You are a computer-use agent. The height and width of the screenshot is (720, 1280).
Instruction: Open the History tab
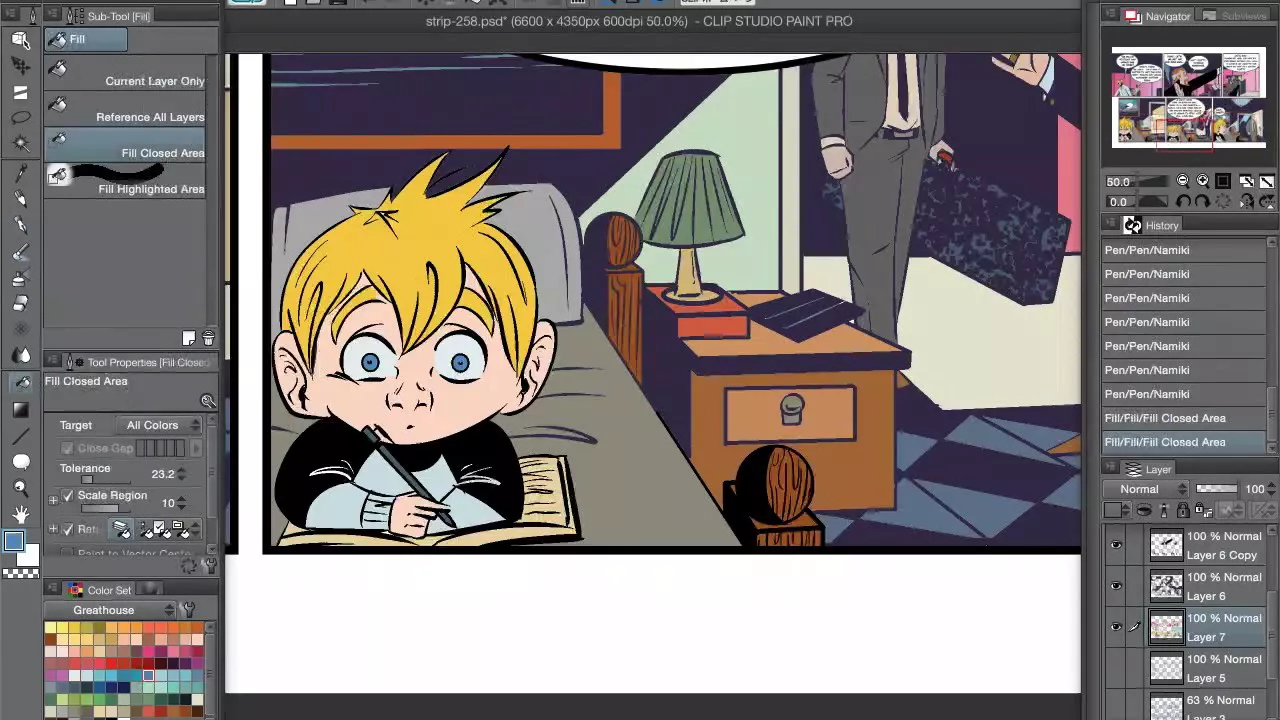1152,225
